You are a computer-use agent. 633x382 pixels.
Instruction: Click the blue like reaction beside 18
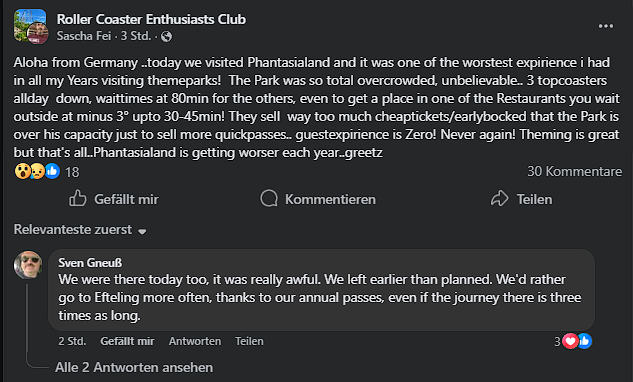tap(52, 171)
